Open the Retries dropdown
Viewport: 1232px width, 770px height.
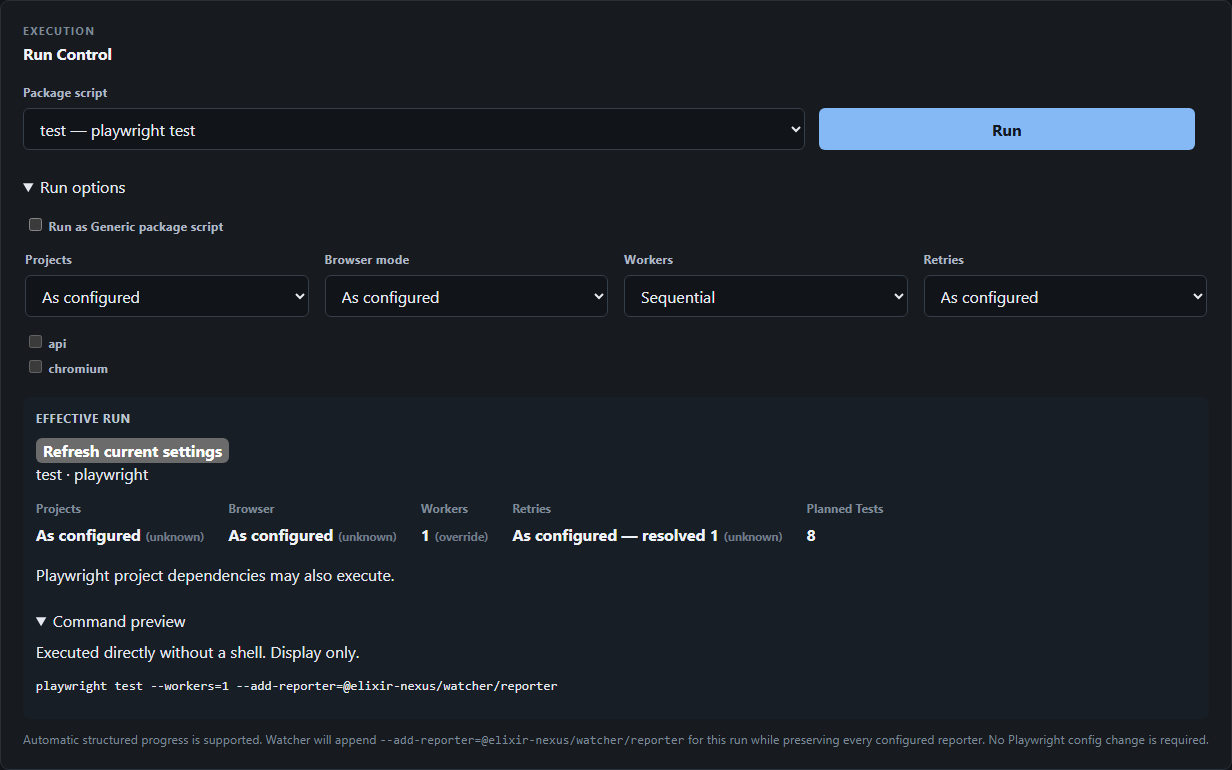tap(1065, 297)
